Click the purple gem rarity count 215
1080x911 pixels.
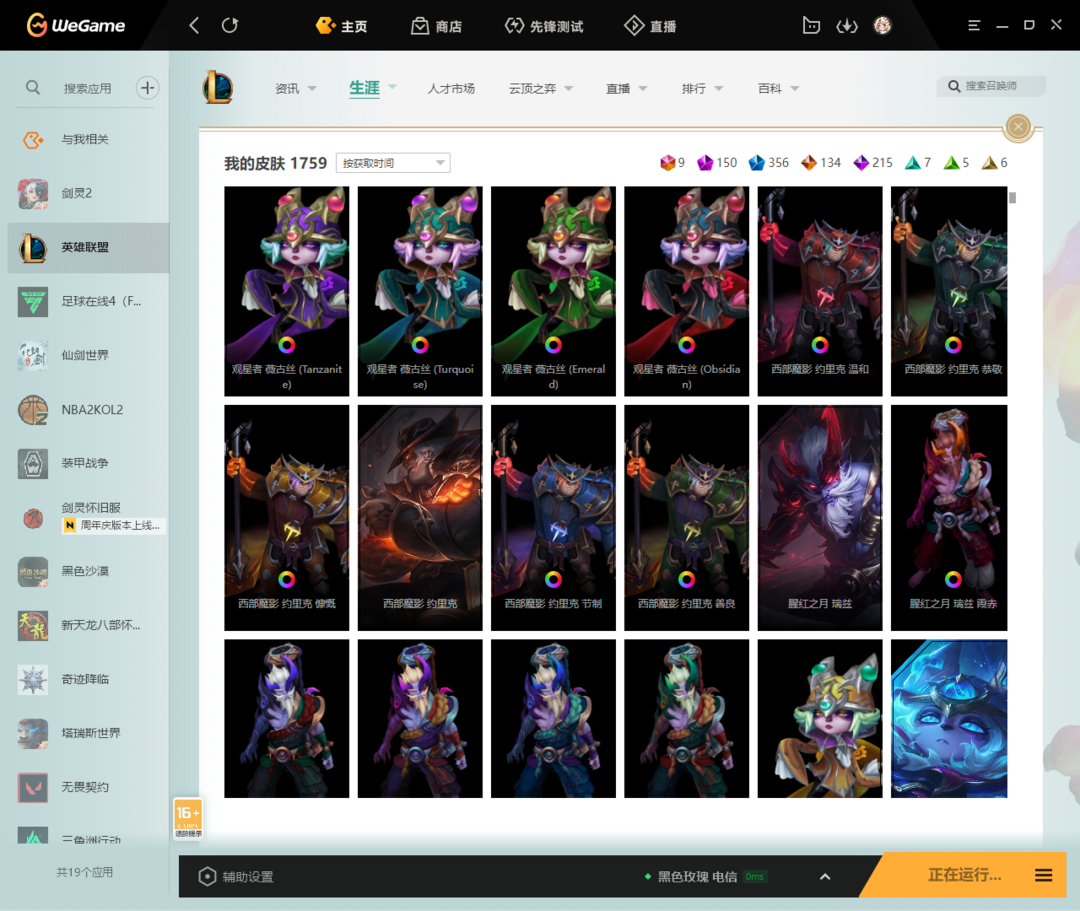click(873, 163)
